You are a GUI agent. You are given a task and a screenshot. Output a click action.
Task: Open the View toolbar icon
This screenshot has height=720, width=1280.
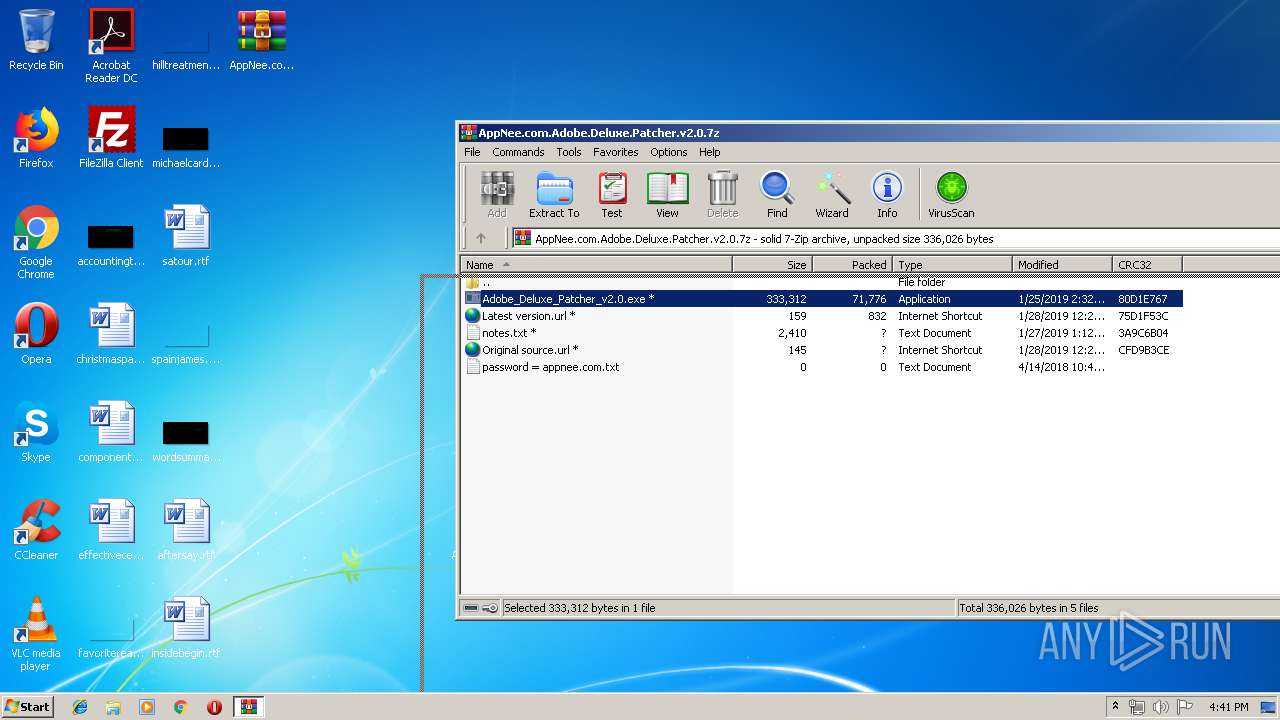(x=667, y=195)
